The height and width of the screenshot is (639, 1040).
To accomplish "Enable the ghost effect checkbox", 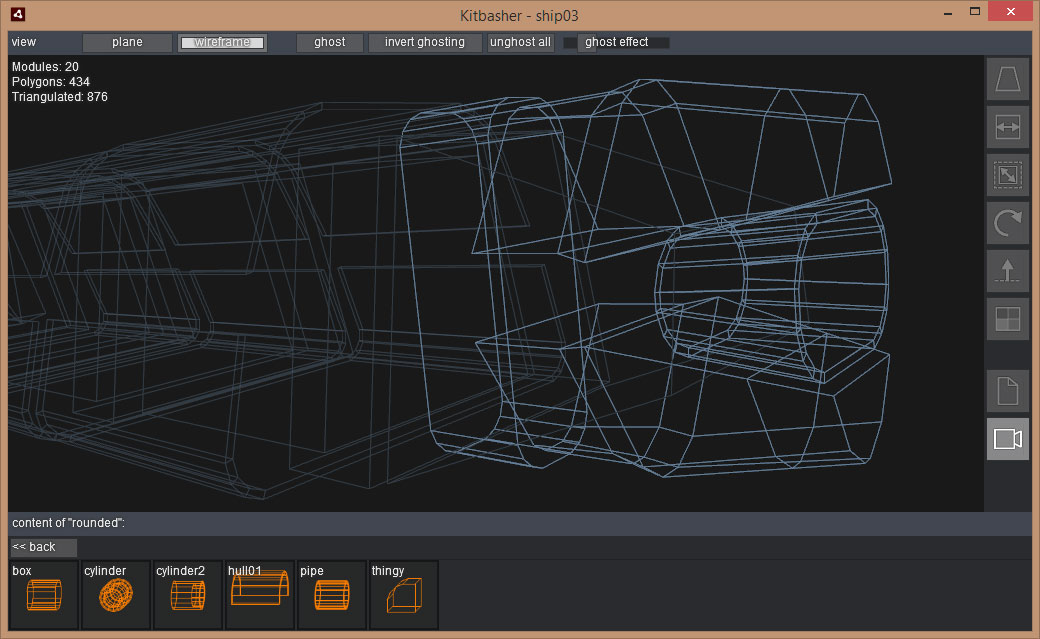I will pyautogui.click(x=570, y=42).
